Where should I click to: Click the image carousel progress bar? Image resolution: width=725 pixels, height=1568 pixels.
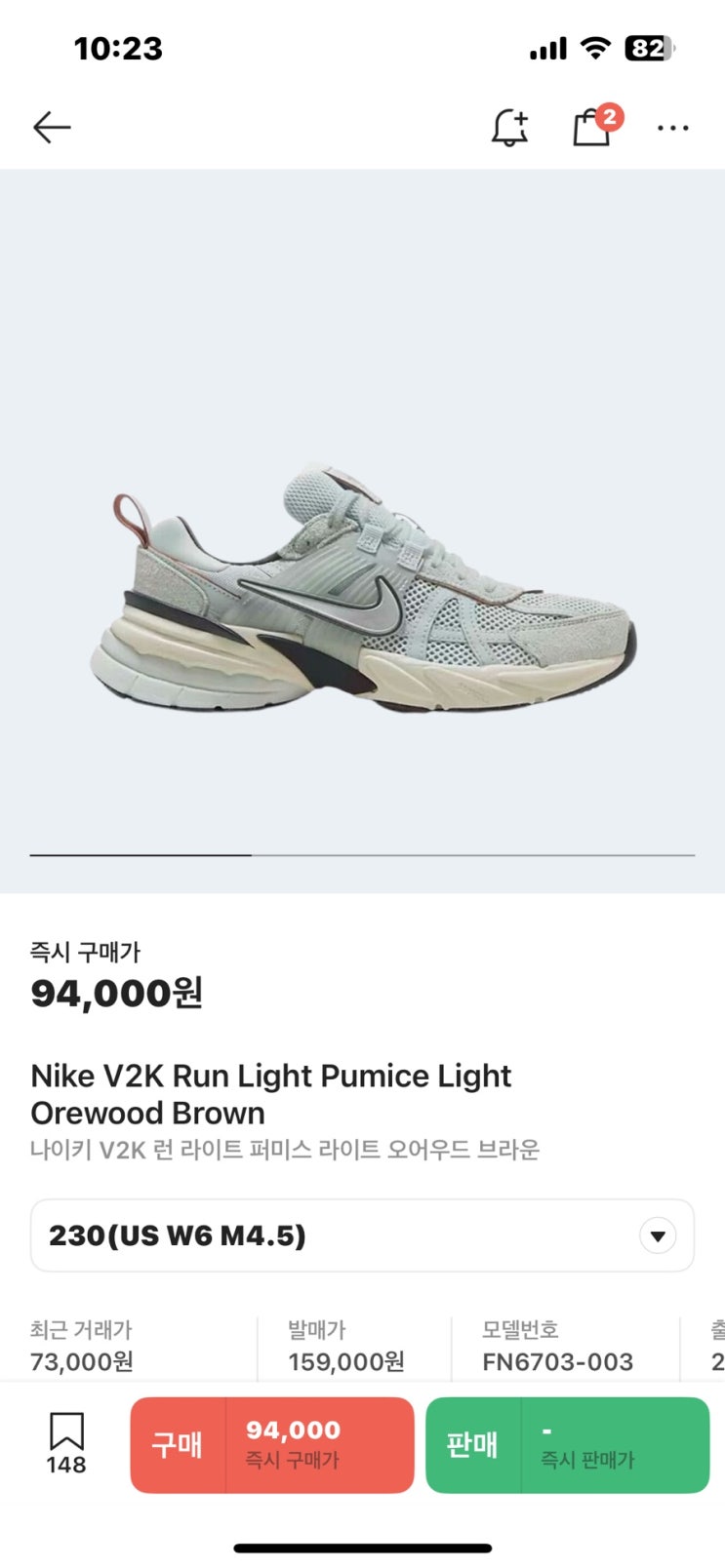point(362,855)
